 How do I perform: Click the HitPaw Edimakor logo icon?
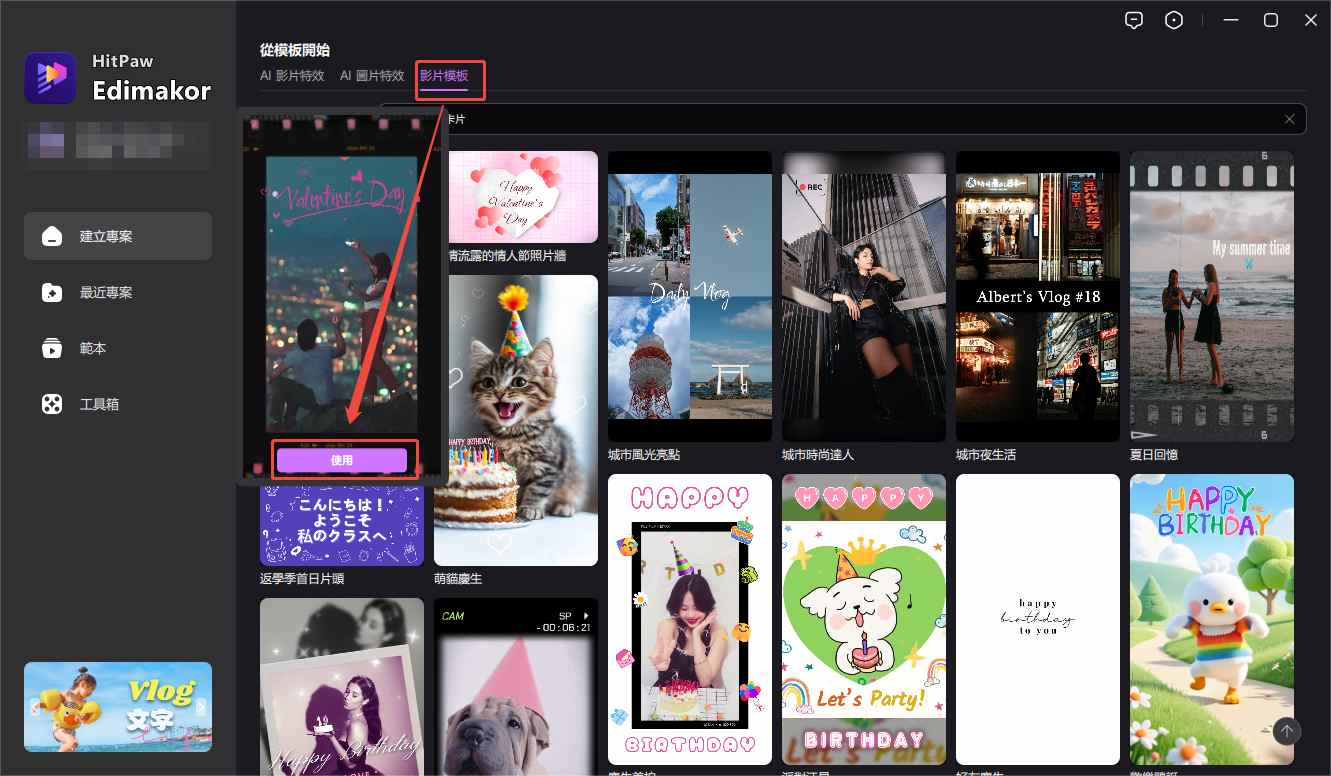[x=51, y=78]
